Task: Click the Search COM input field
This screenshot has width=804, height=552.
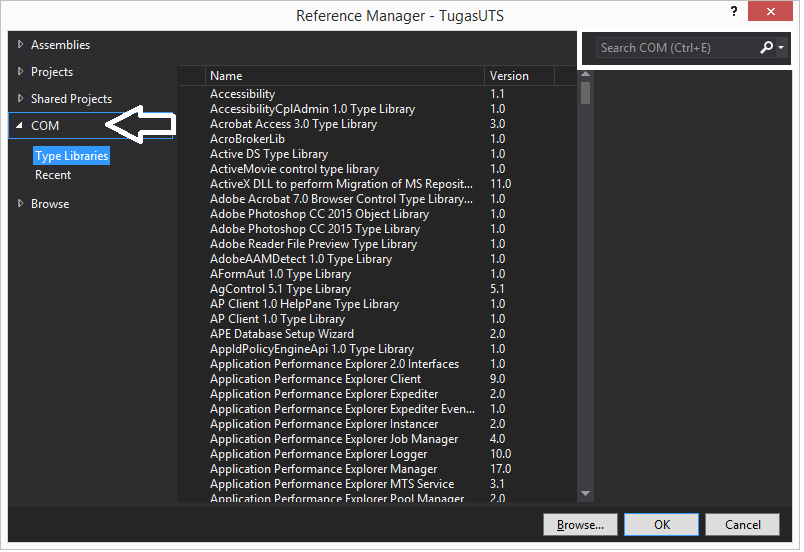Action: pos(676,48)
